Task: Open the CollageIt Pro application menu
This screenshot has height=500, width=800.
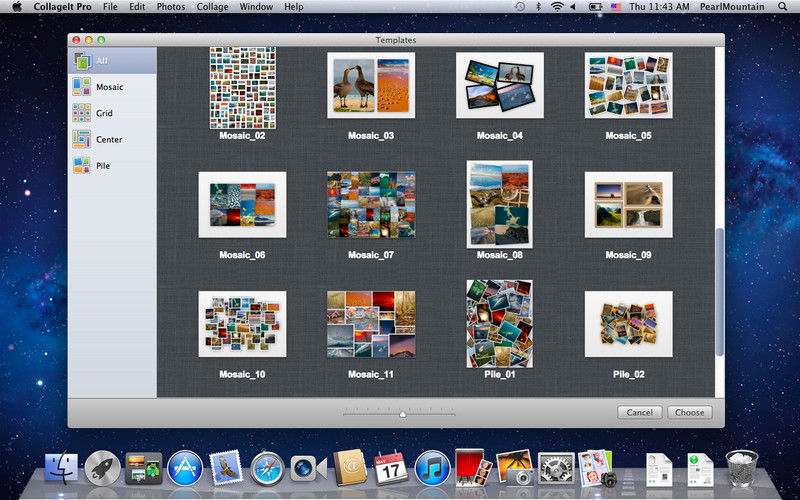Action: (x=62, y=7)
